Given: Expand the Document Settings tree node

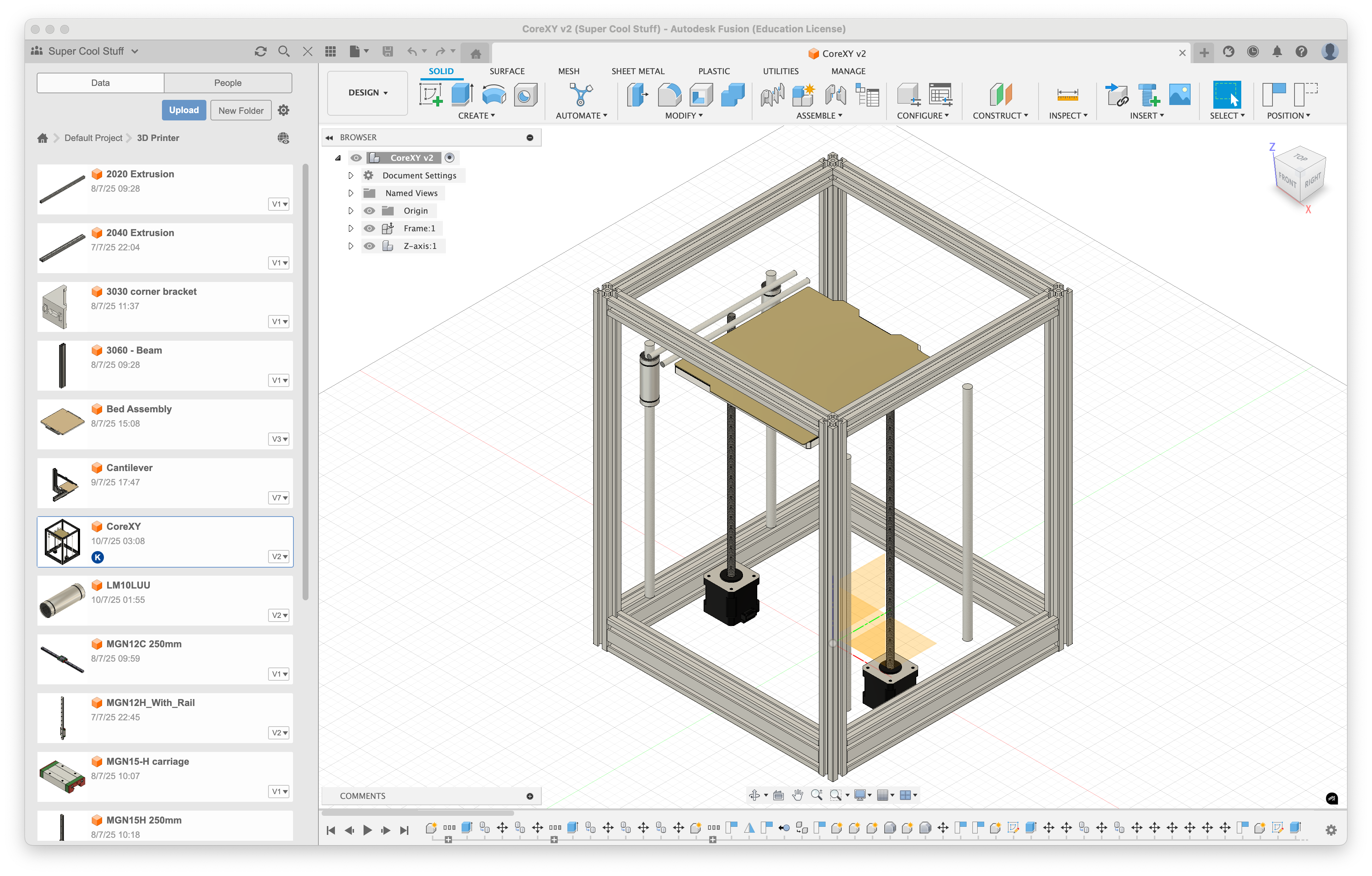Looking at the screenshot, I should [350, 175].
